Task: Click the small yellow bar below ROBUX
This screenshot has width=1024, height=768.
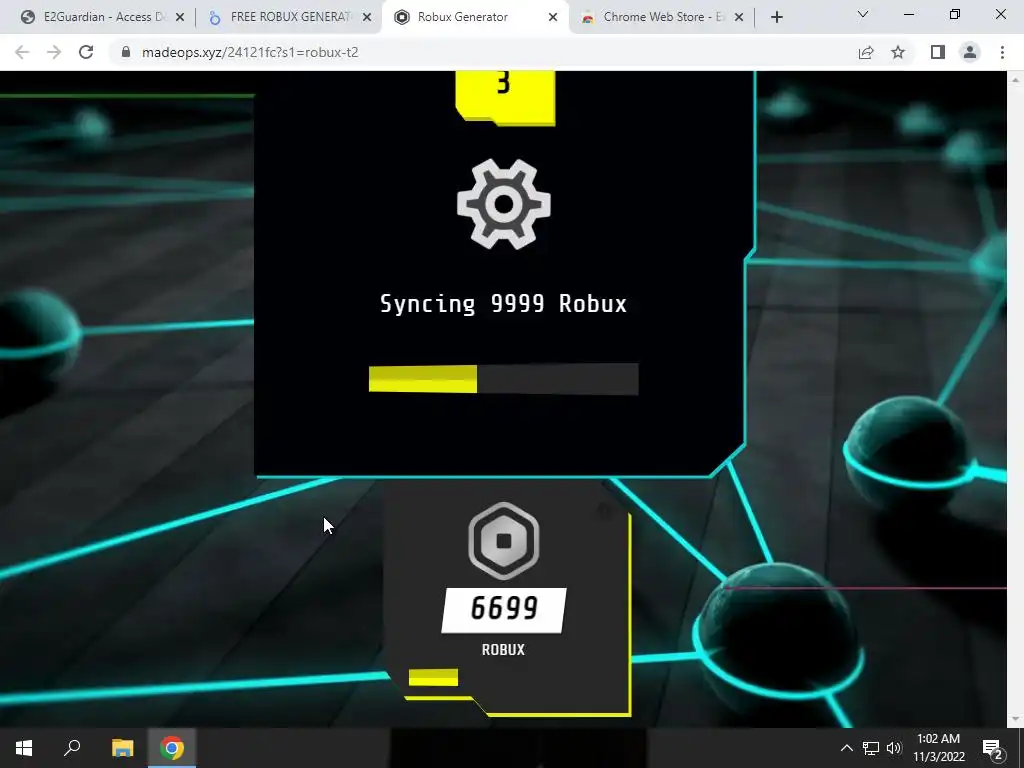Action: tap(433, 678)
